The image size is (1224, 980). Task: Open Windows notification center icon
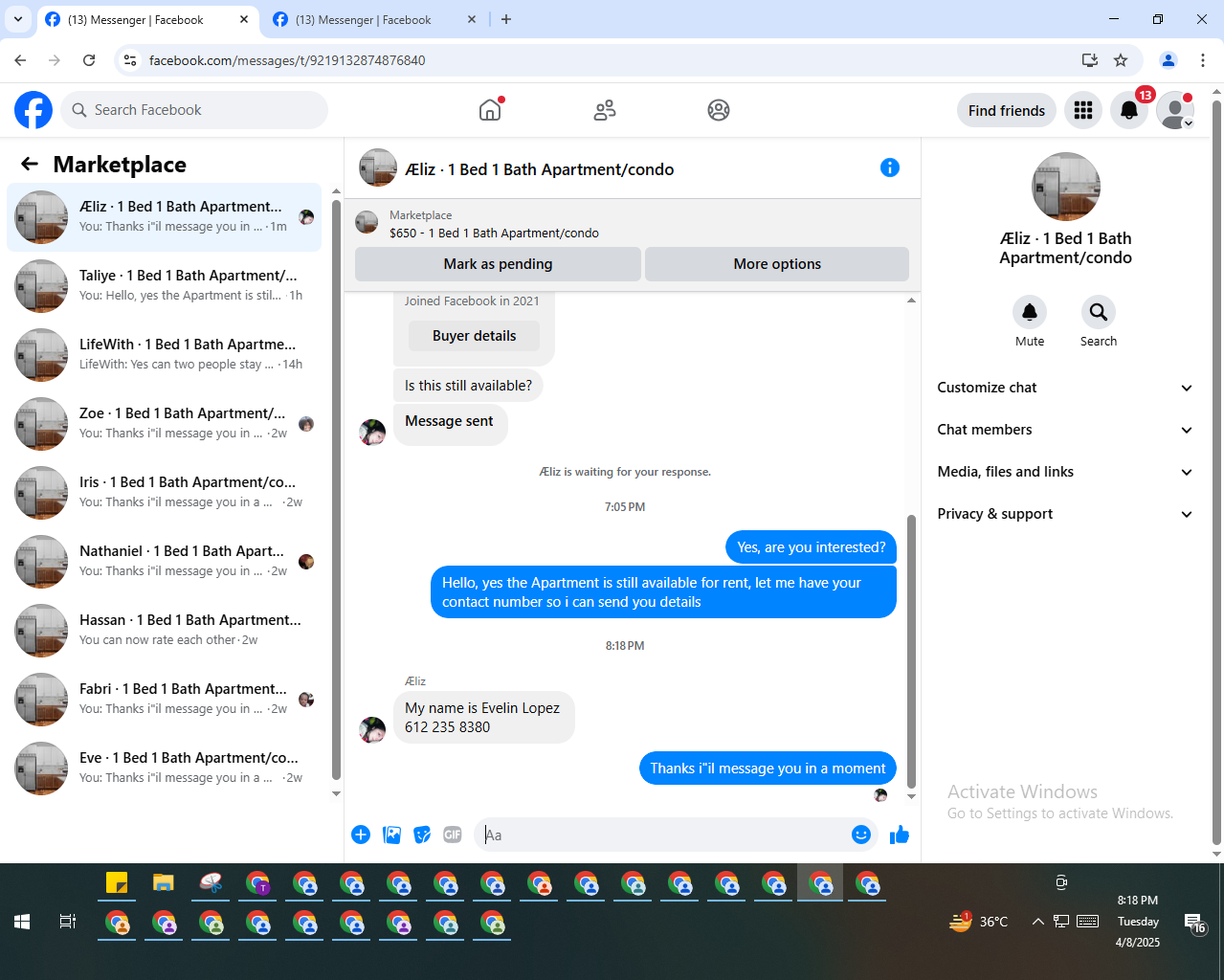click(x=1195, y=923)
